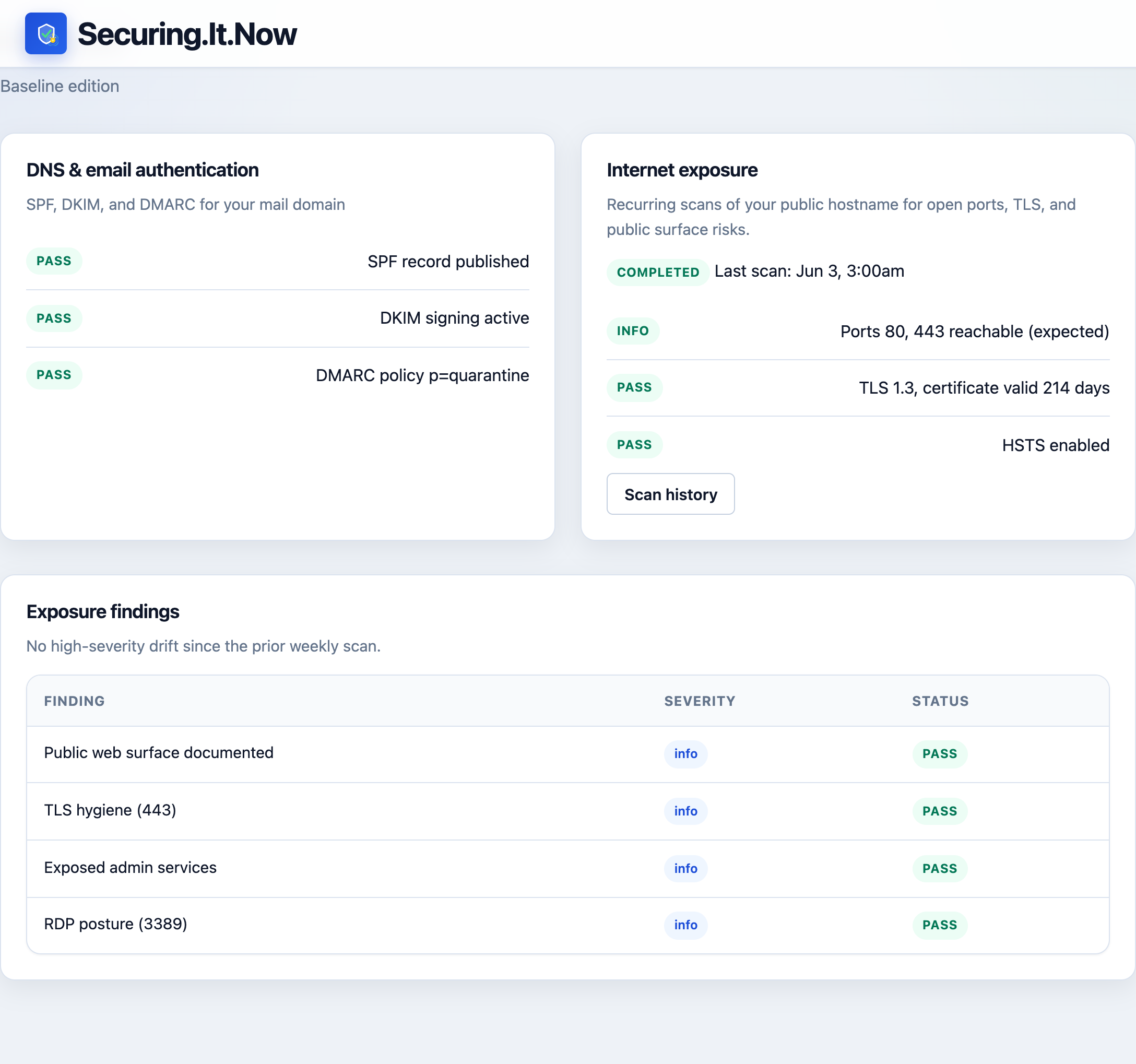Click PASS badge for TLS 1.3 certificate
Screen dimensions: 1136x1064
click(634, 387)
